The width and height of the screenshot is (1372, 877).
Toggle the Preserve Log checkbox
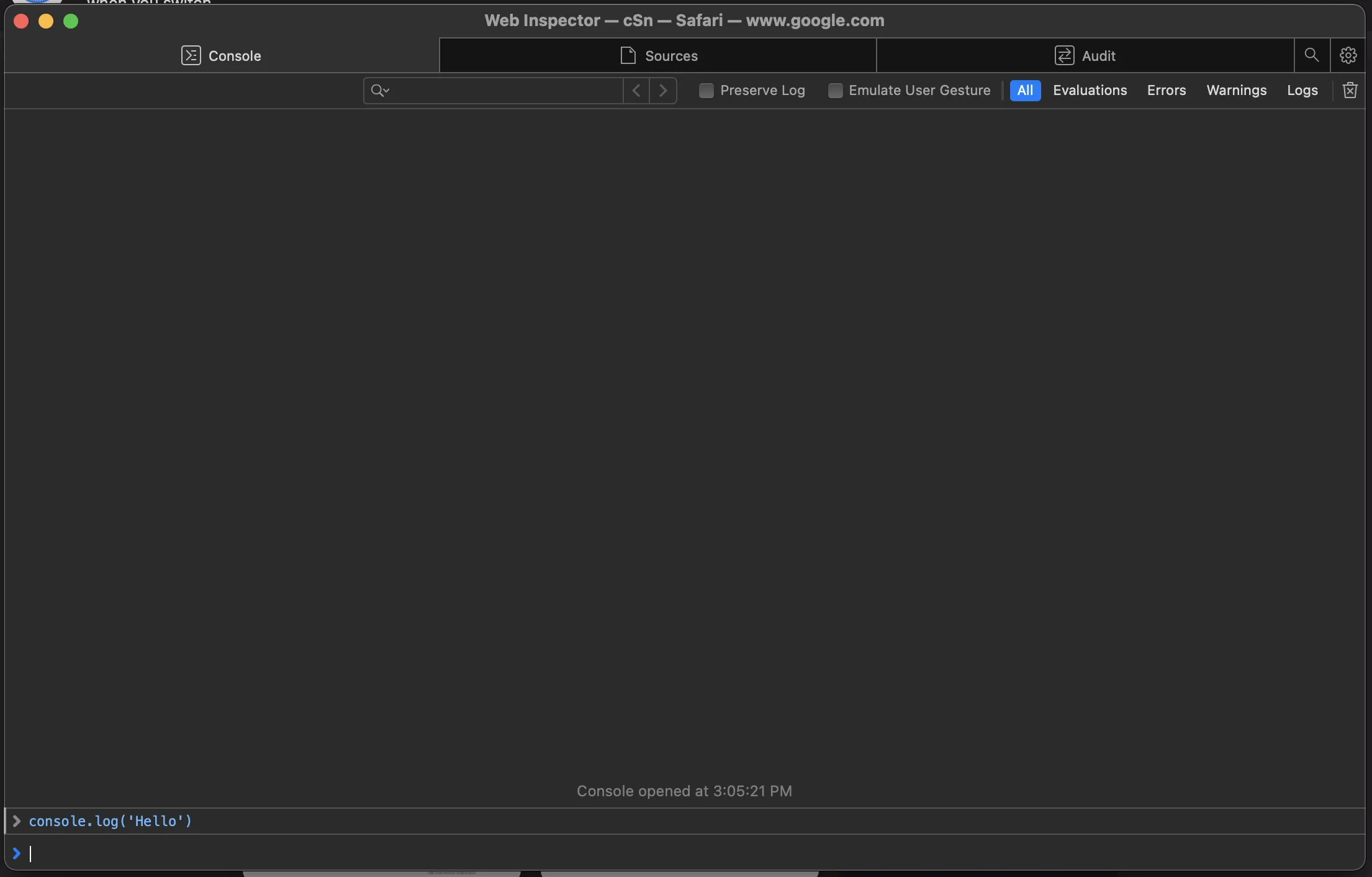(706, 90)
